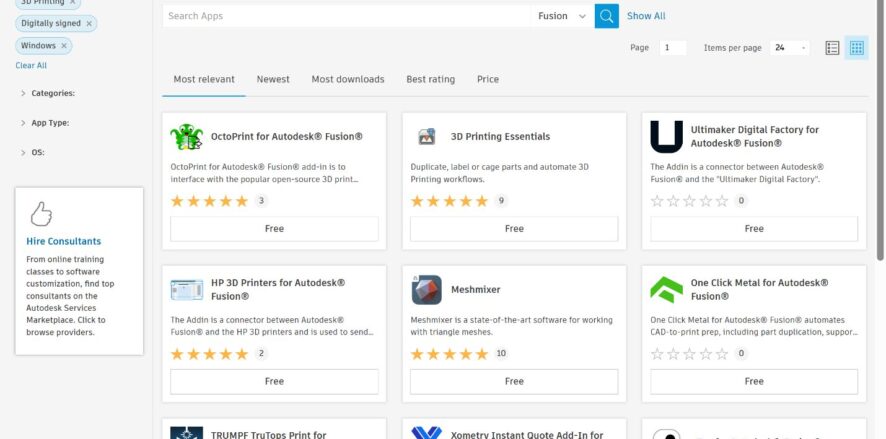Open HP 3D Printers app title
The width and height of the screenshot is (886, 439).
pyautogui.click(x=278, y=290)
